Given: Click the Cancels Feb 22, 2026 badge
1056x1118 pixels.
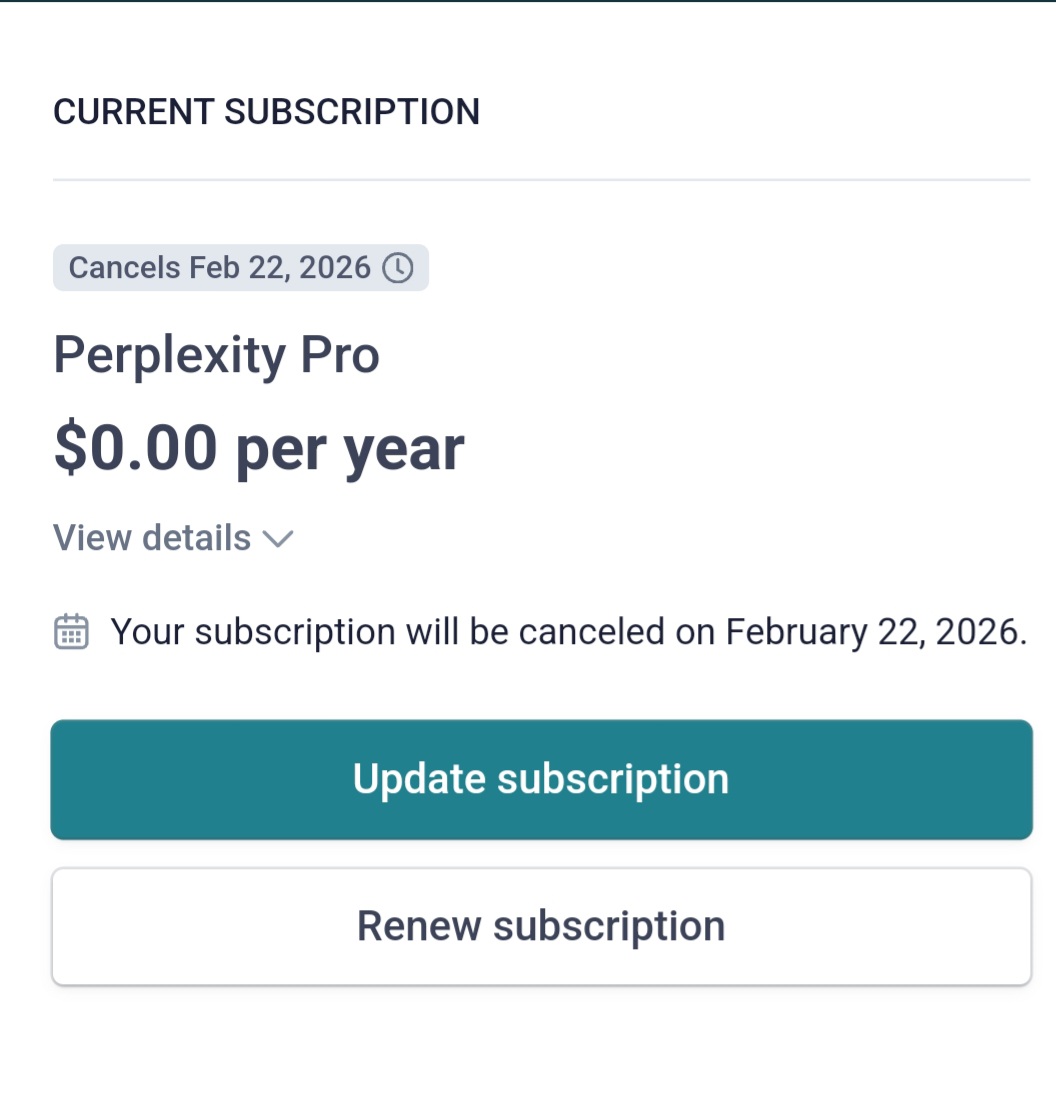Looking at the screenshot, I should click(x=240, y=268).
